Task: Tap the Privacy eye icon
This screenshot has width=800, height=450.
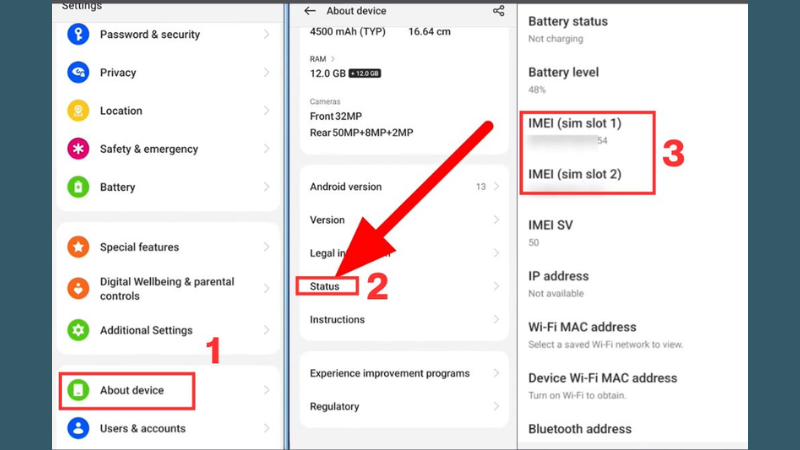Action: point(78,72)
